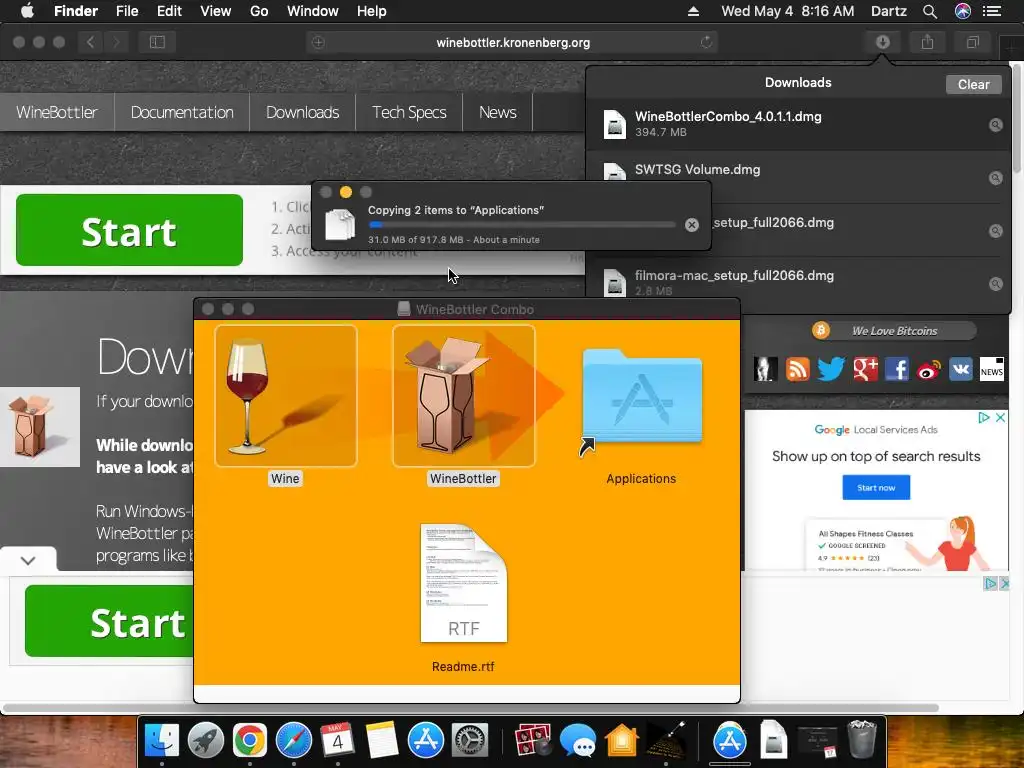Open Spotlight search in menu bar
The width and height of the screenshot is (1024, 768).
pos(929,11)
